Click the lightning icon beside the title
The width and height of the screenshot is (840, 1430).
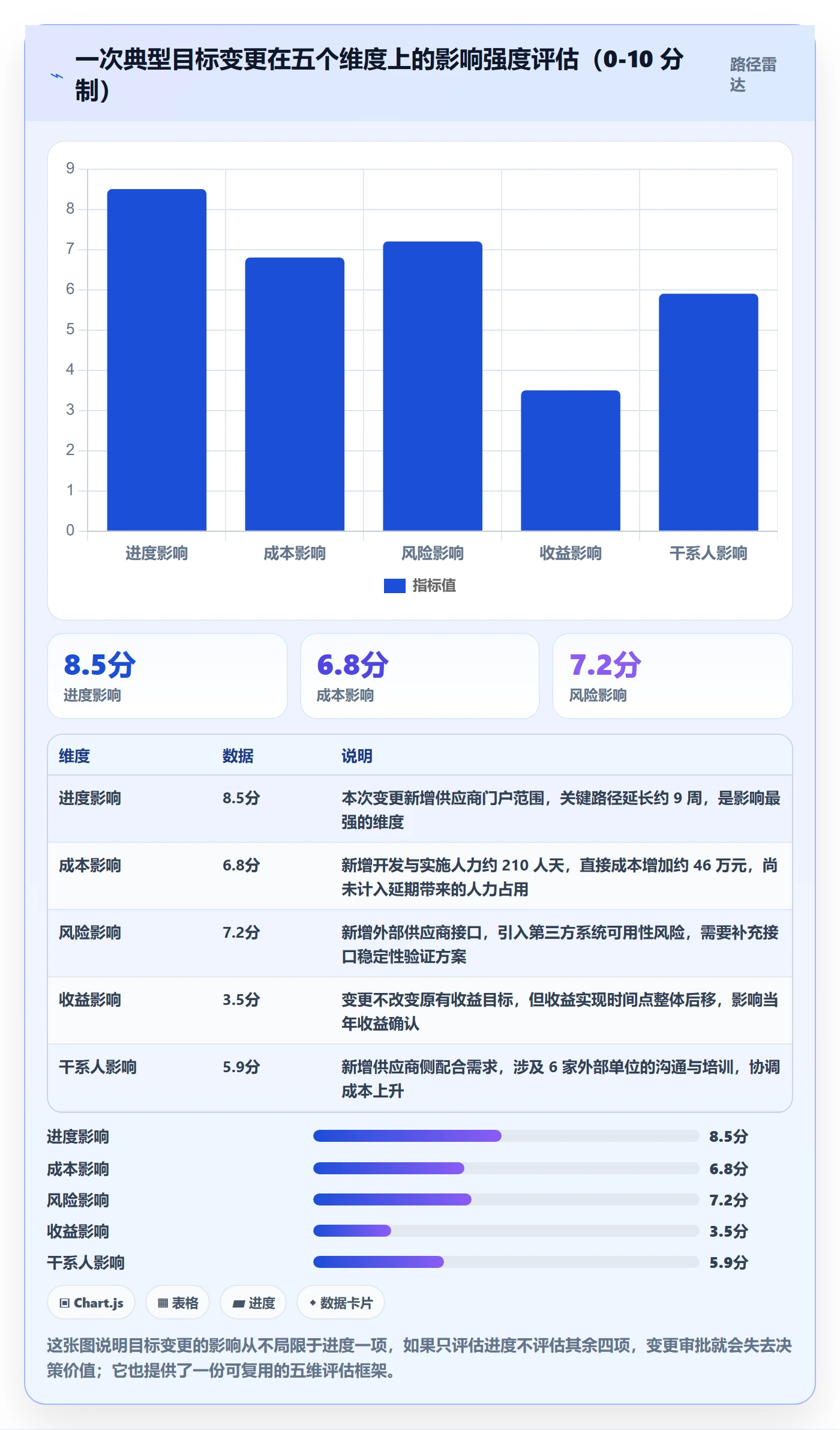click(x=57, y=76)
